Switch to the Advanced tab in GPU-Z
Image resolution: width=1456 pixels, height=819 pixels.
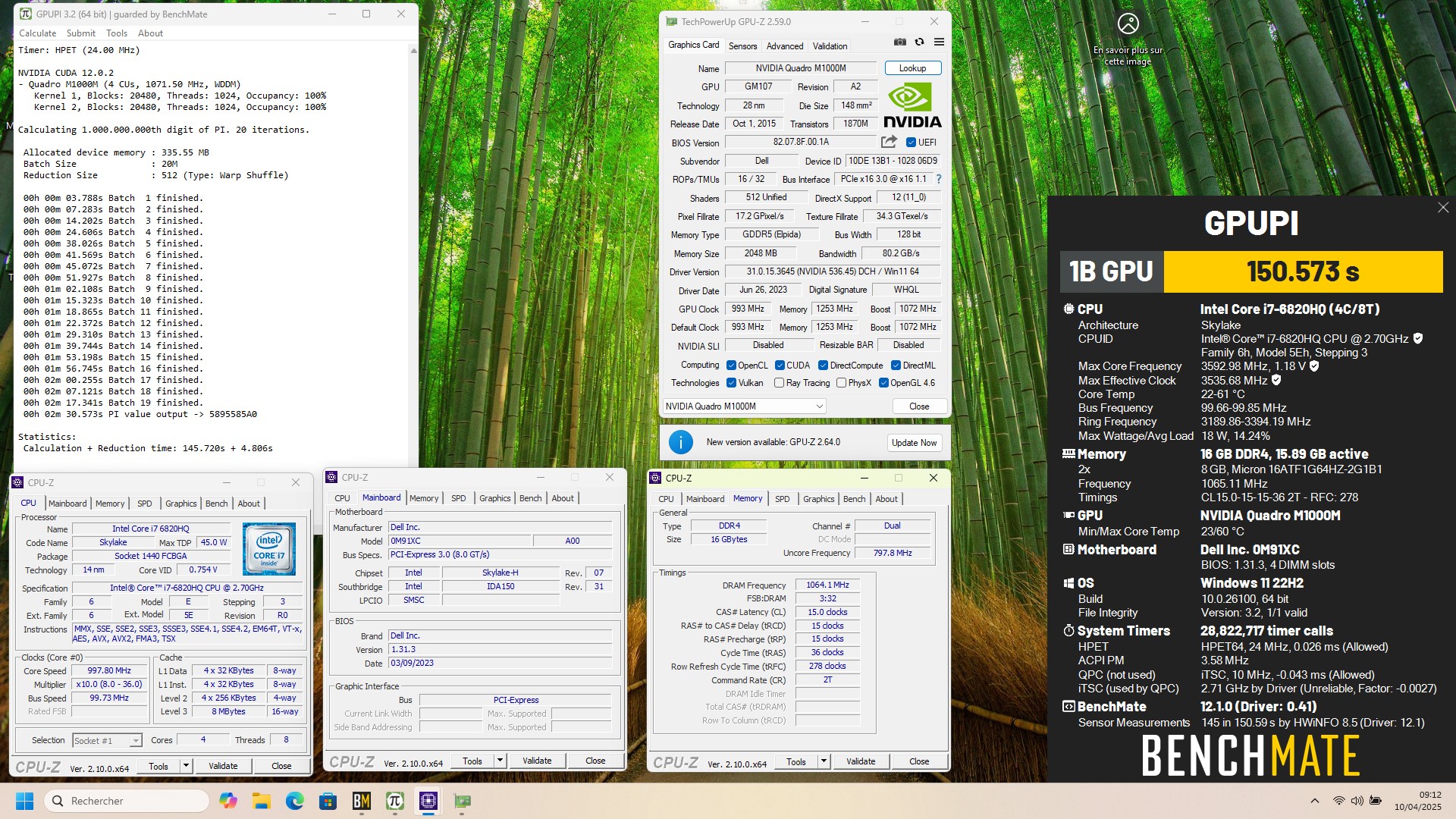(x=784, y=46)
